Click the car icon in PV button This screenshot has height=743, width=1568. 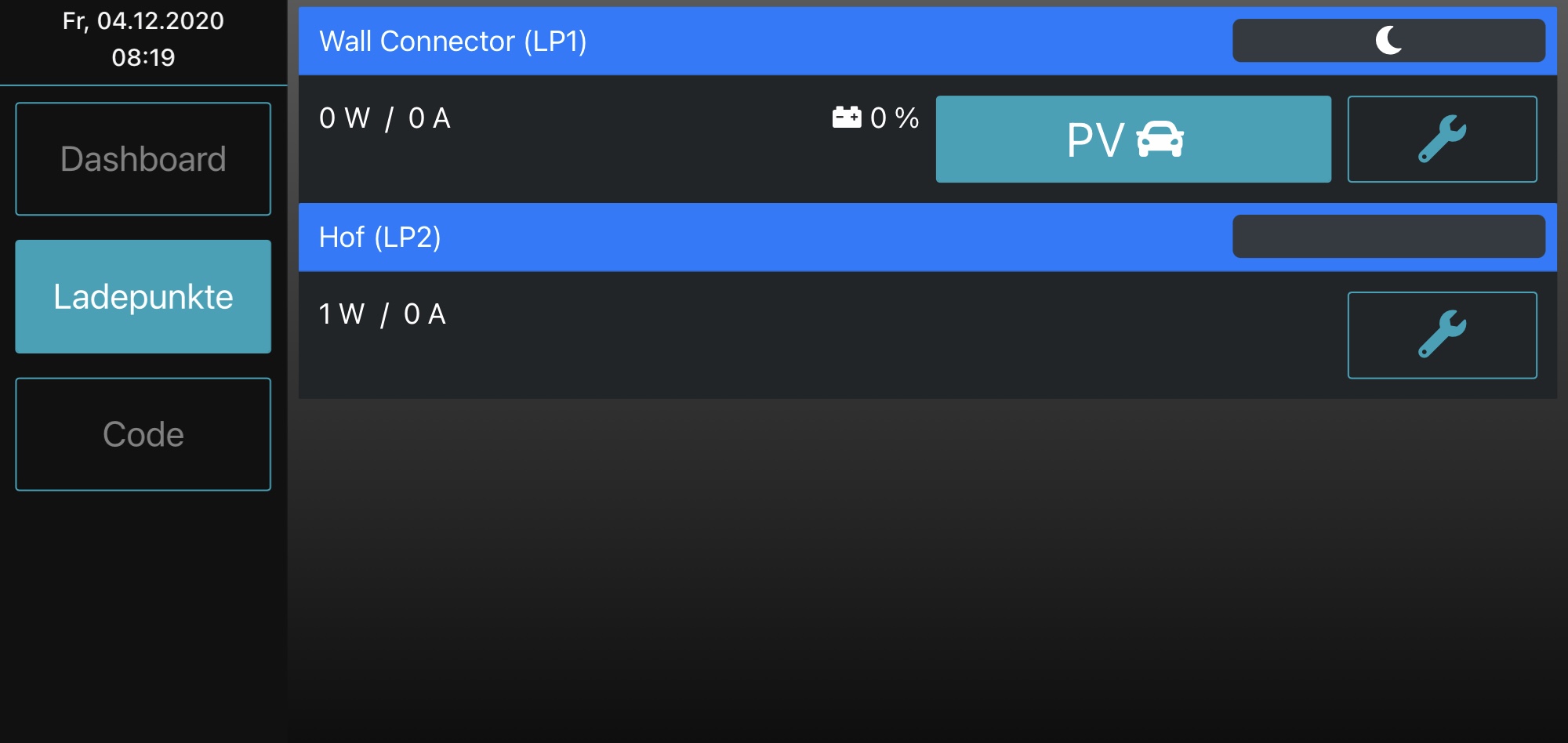click(1160, 140)
